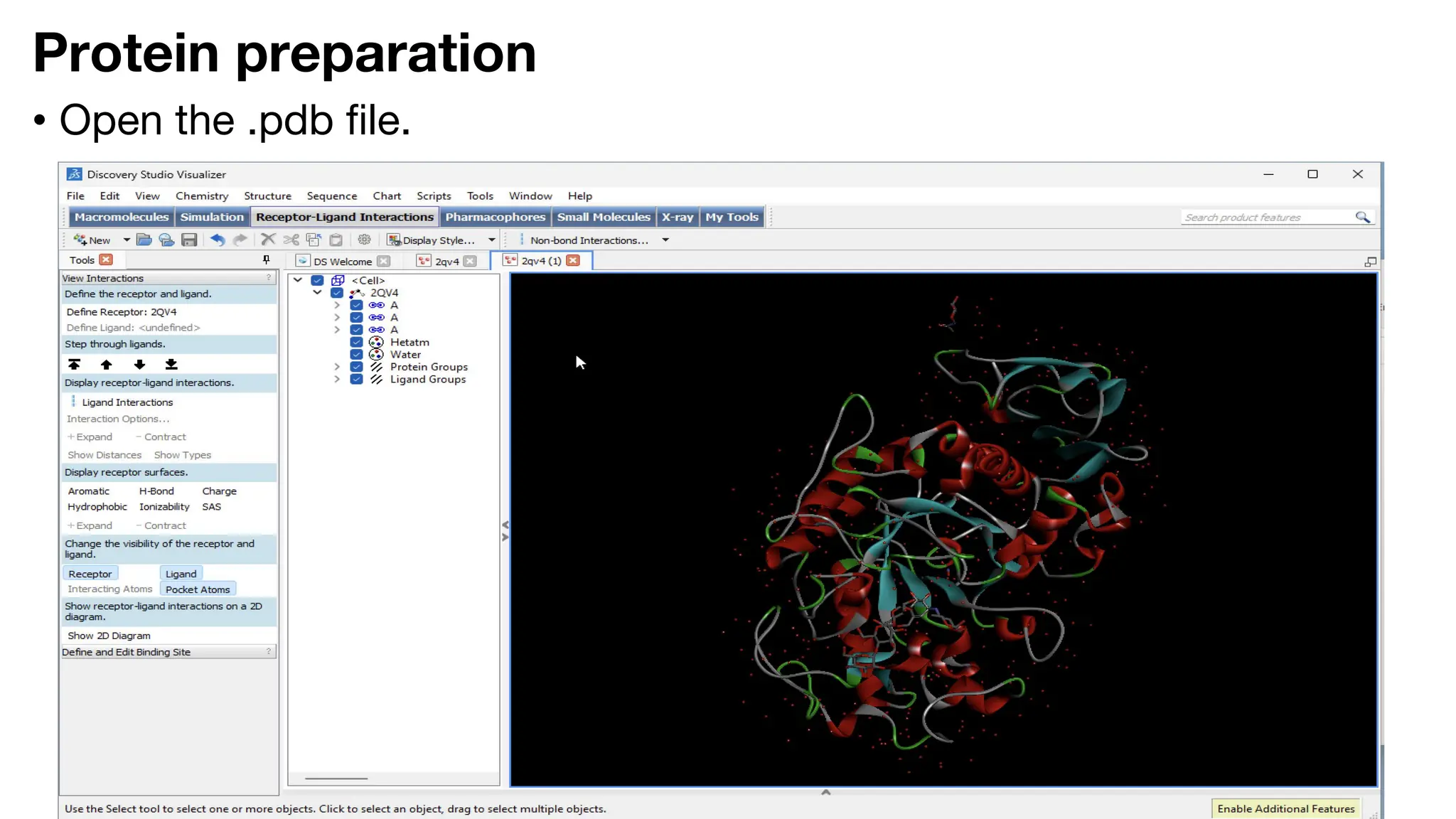
Task: Open preferences gear icon in toolbar
Action: point(365,240)
